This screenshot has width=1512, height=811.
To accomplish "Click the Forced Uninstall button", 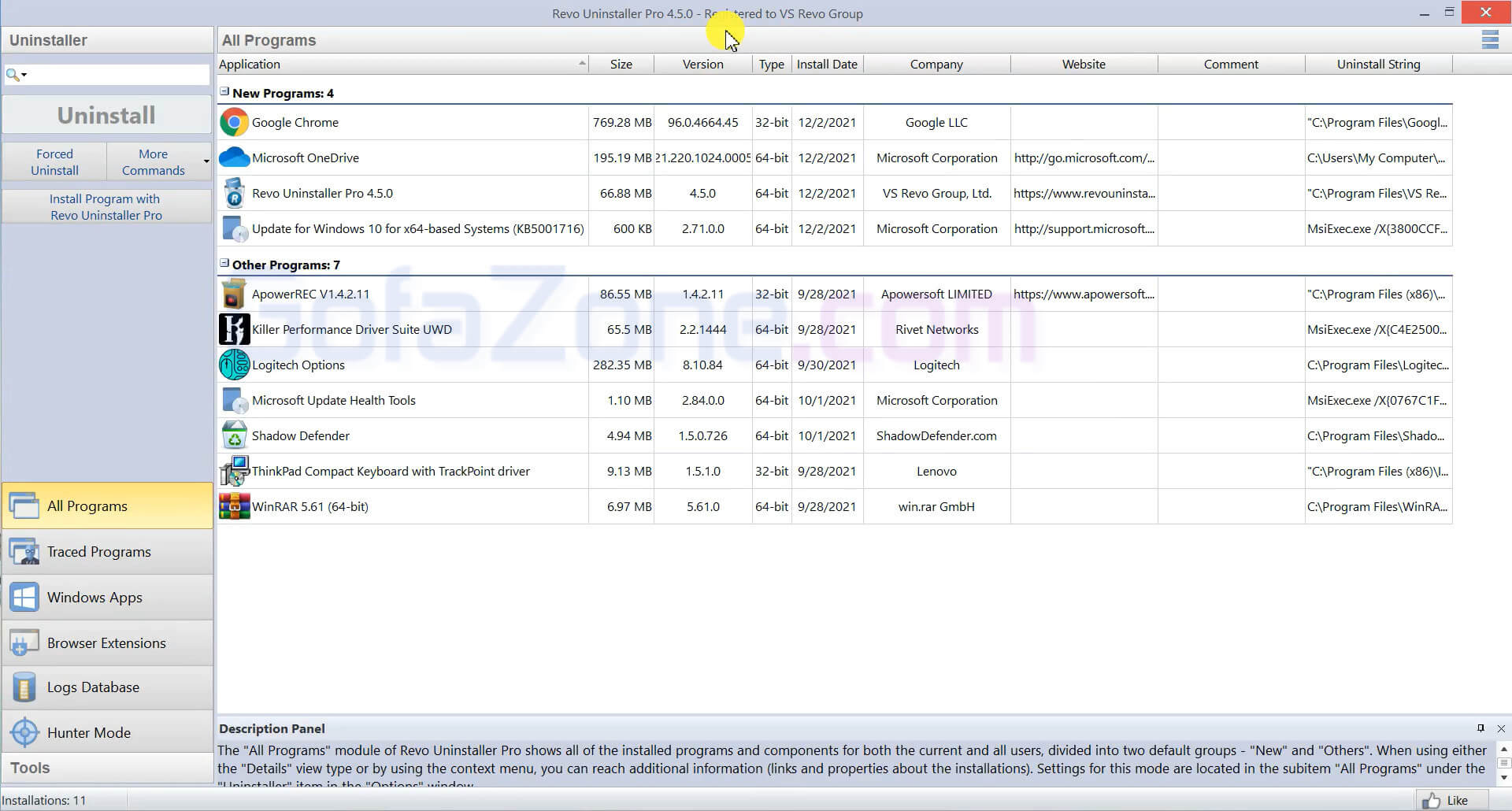I will (54, 161).
